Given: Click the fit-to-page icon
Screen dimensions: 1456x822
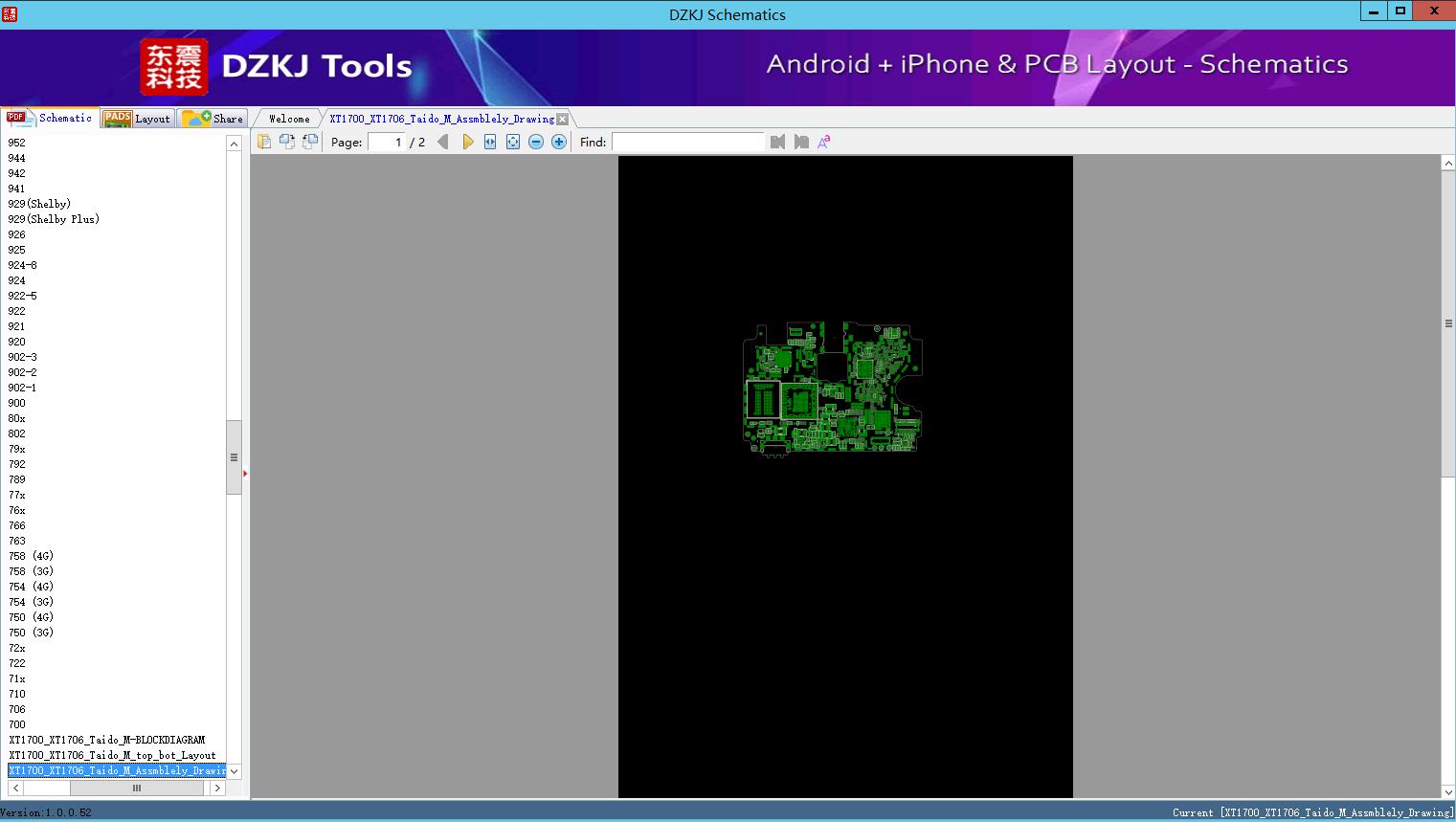Looking at the screenshot, I should tap(513, 142).
